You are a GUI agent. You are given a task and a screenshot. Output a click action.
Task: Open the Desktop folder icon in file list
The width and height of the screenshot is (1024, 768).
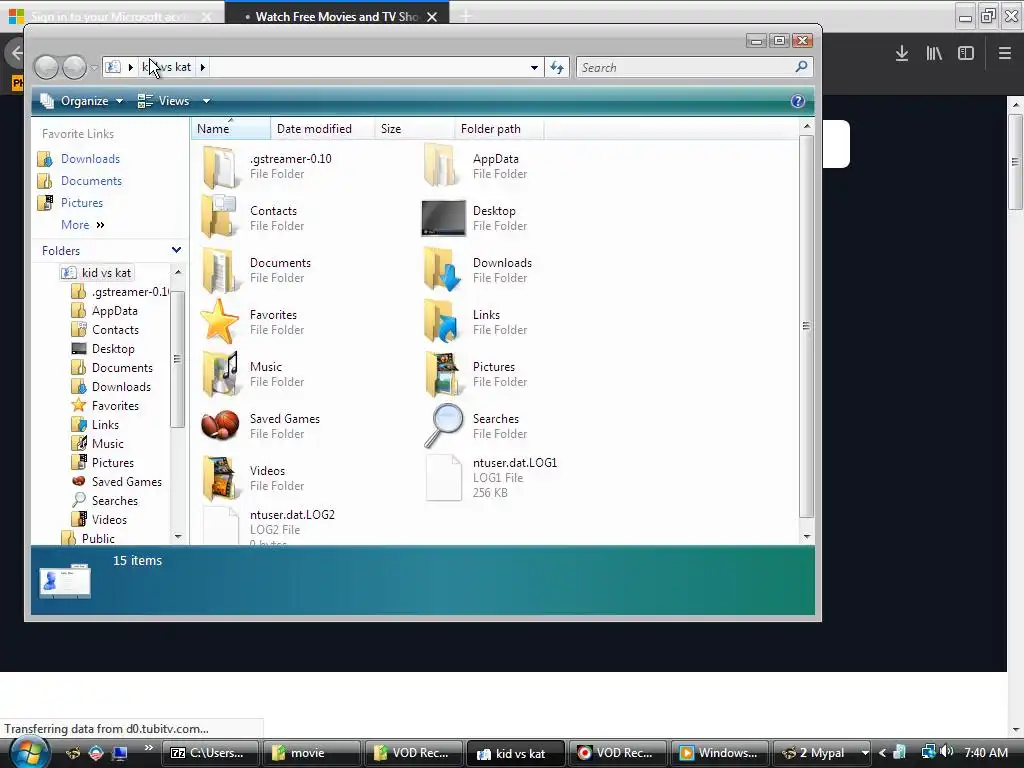click(443, 217)
